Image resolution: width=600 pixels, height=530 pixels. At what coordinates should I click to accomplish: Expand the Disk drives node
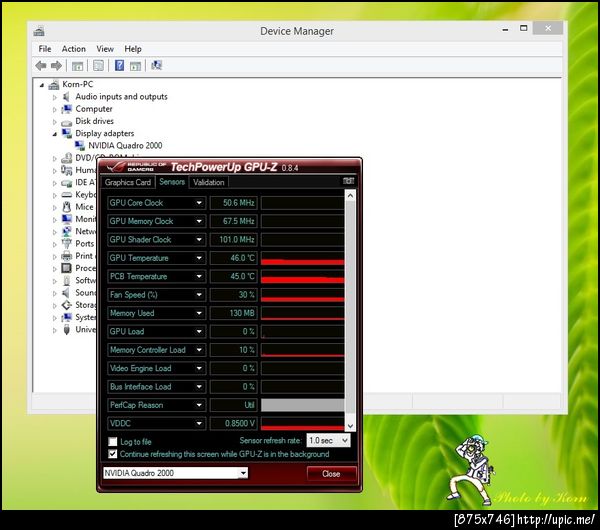tap(55, 122)
